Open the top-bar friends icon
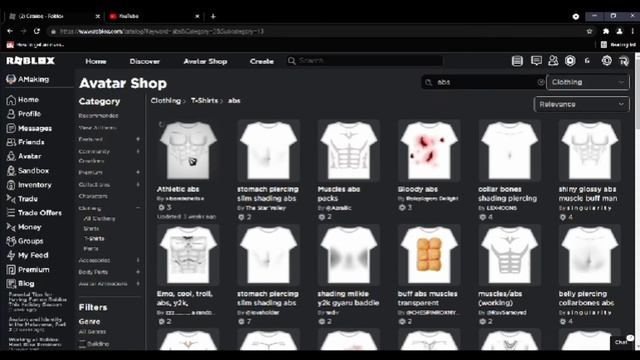640x360 pixels. click(x=553, y=61)
